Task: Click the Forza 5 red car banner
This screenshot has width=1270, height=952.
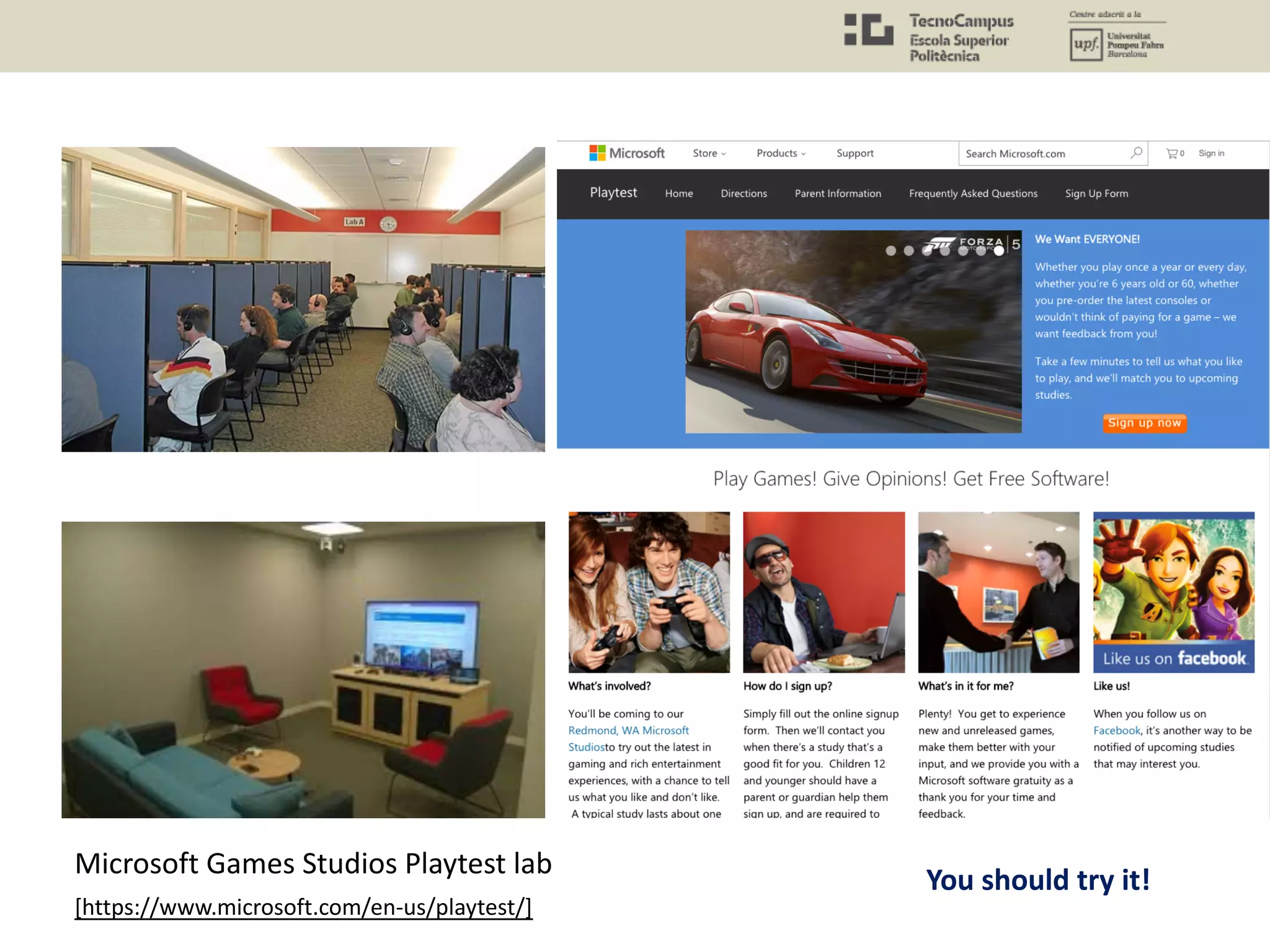Action: point(853,332)
